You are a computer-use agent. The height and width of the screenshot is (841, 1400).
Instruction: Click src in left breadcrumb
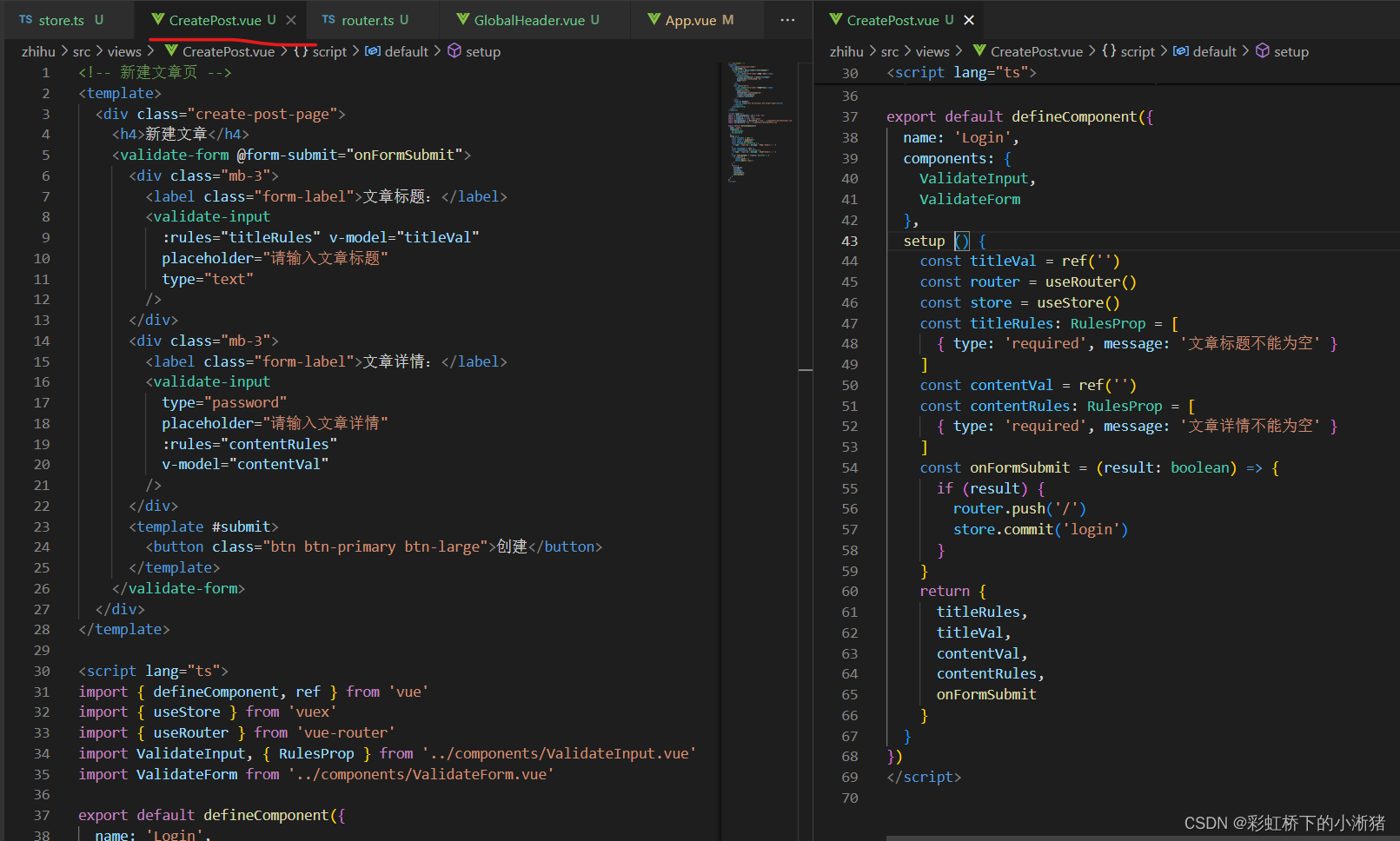[x=82, y=52]
